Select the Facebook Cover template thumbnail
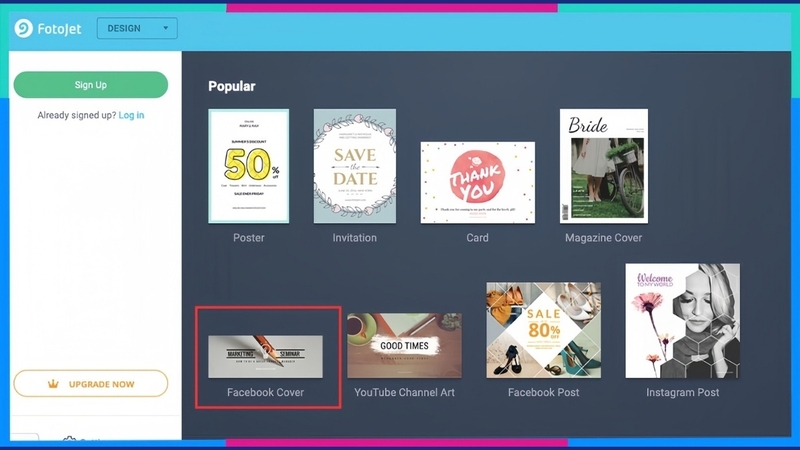 coord(265,357)
